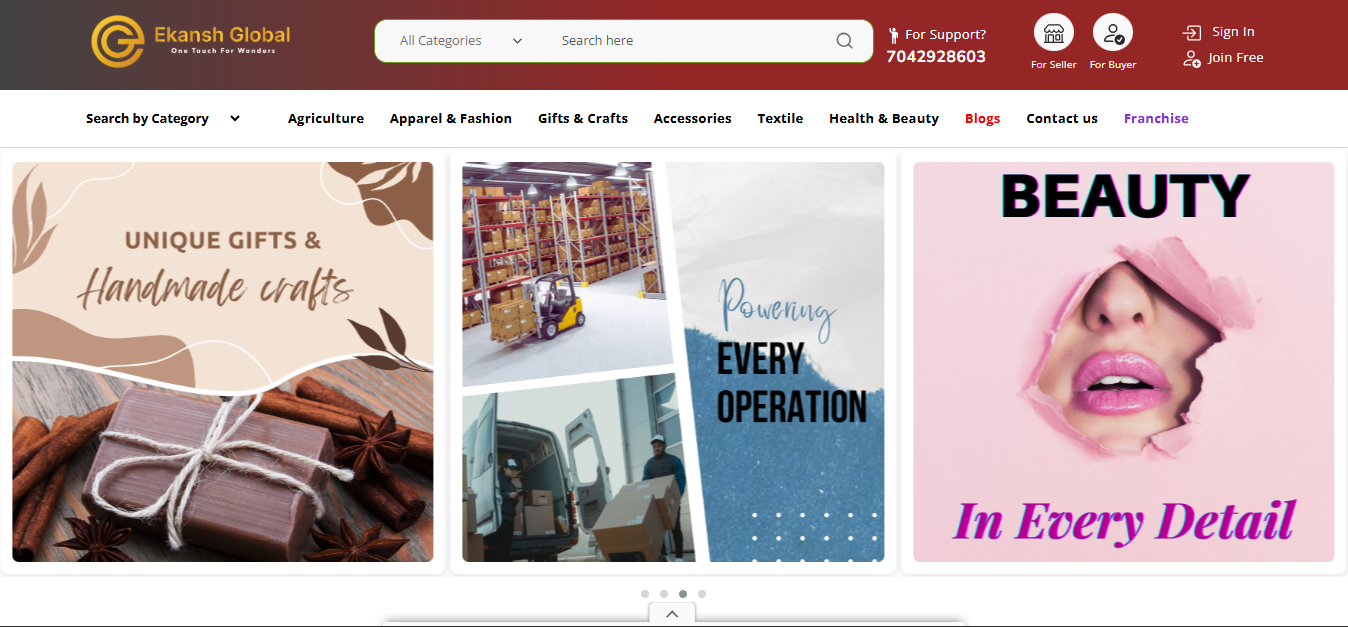Viewport: 1348px width, 627px height.
Task: Click the search magnifier icon
Action: click(844, 41)
